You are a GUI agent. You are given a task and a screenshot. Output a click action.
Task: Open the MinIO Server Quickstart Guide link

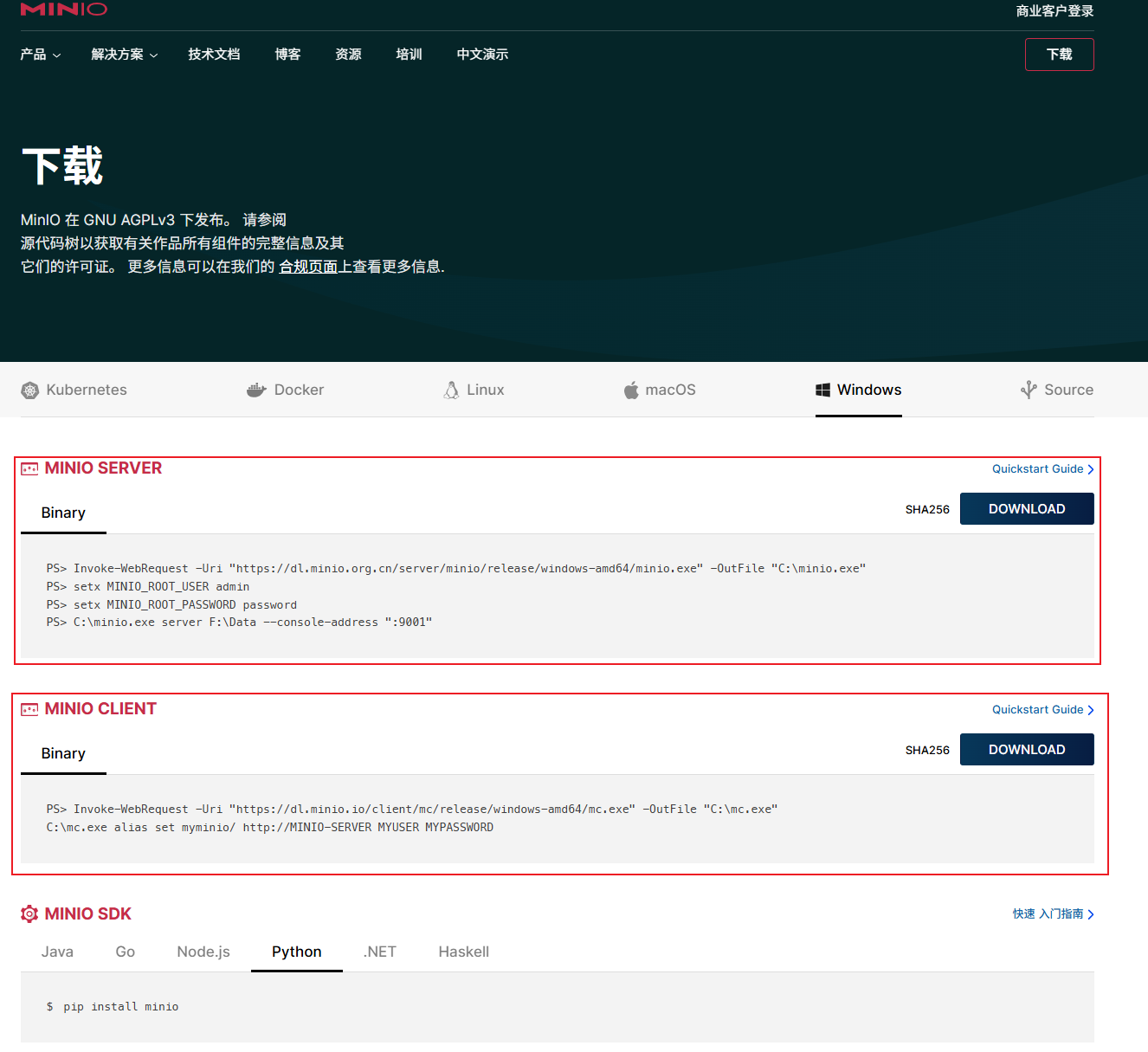(1043, 469)
